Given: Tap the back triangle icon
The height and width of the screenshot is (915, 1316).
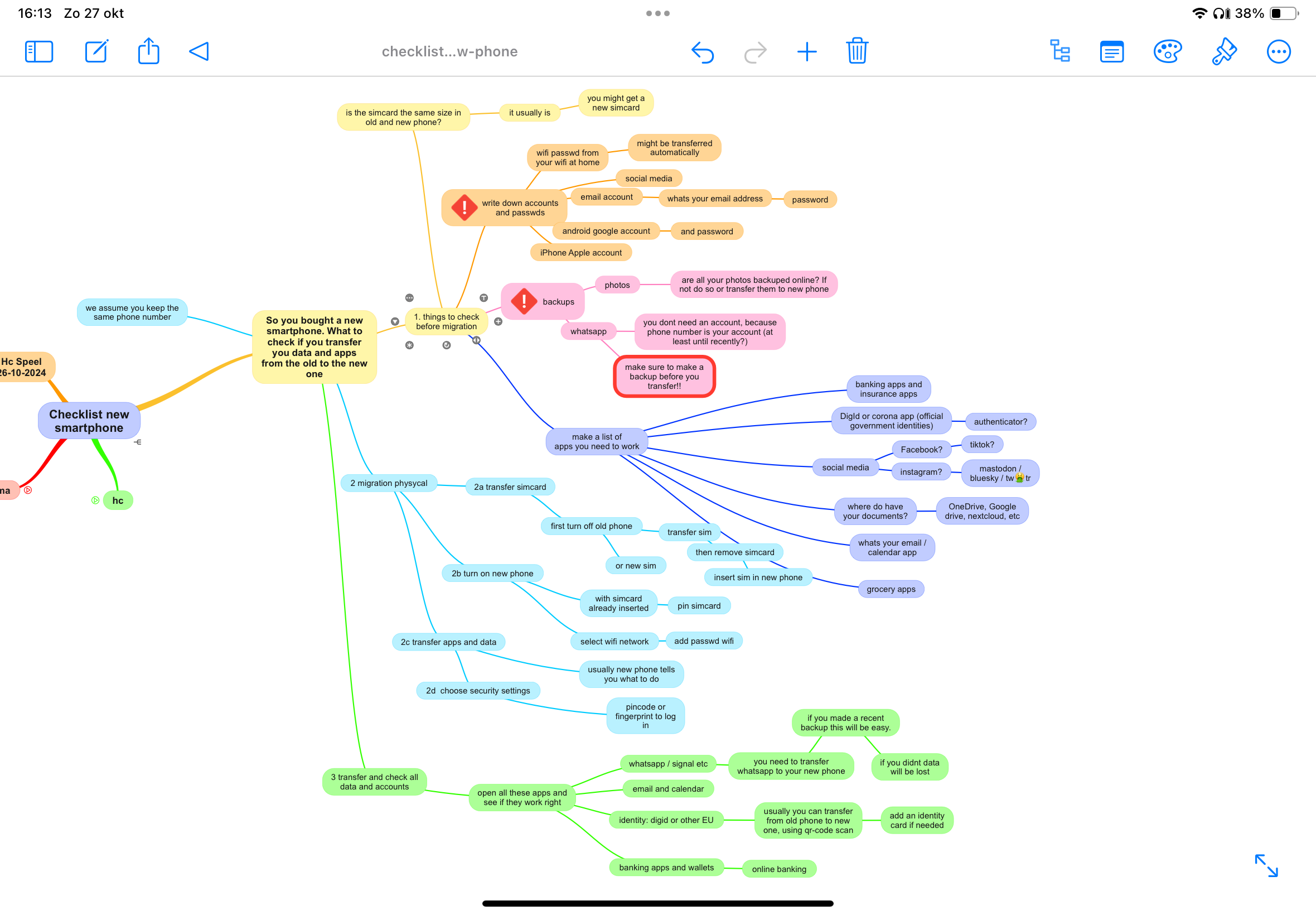Looking at the screenshot, I should pyautogui.click(x=199, y=51).
